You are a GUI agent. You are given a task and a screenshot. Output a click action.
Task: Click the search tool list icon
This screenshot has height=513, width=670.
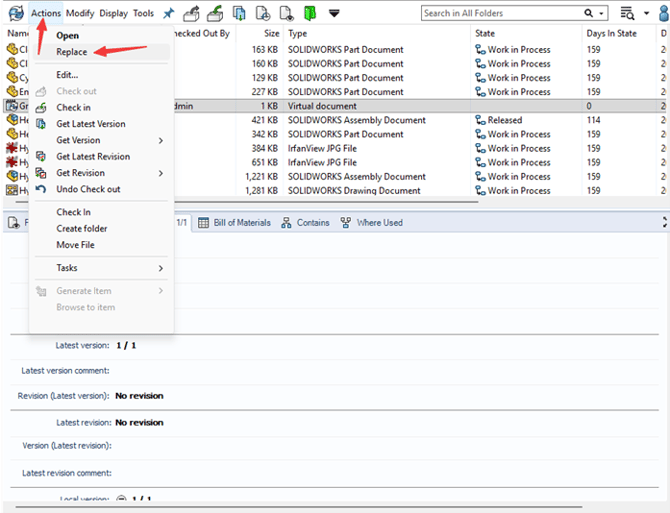[627, 13]
